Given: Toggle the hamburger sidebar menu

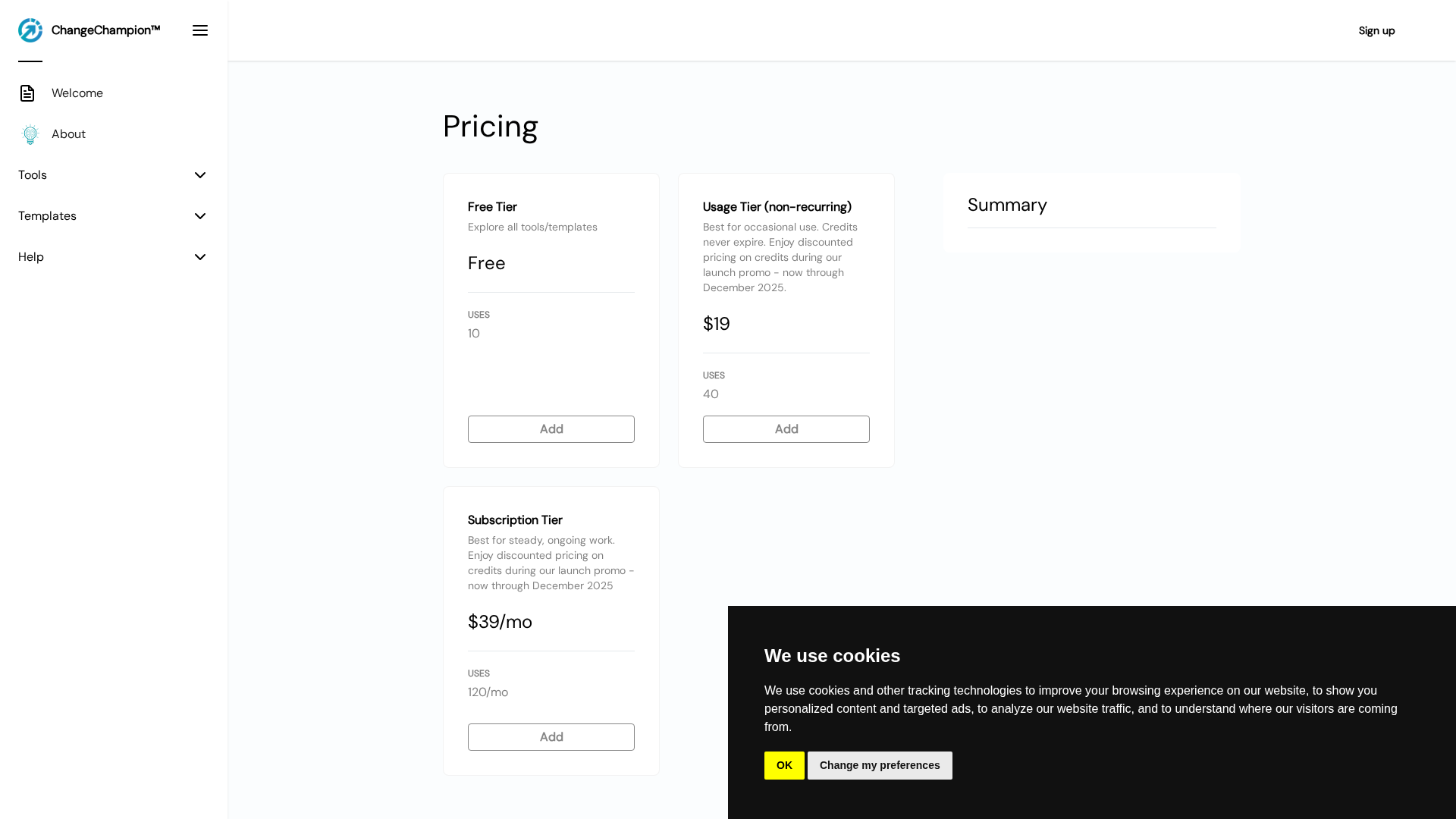Looking at the screenshot, I should (x=200, y=30).
